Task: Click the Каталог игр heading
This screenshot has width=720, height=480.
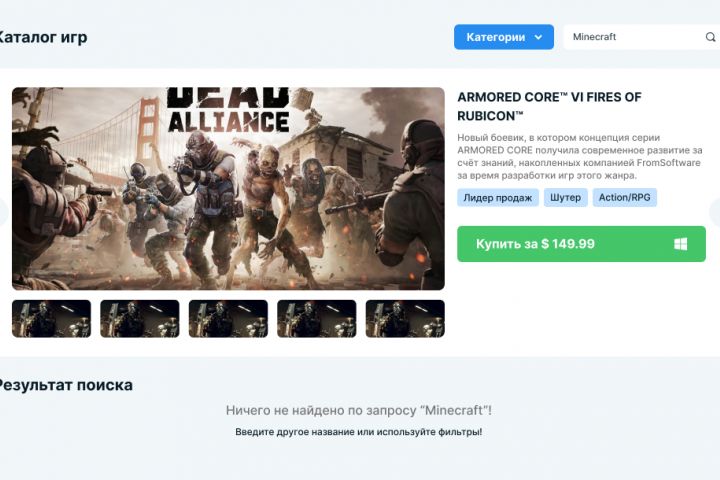Action: 42,37
